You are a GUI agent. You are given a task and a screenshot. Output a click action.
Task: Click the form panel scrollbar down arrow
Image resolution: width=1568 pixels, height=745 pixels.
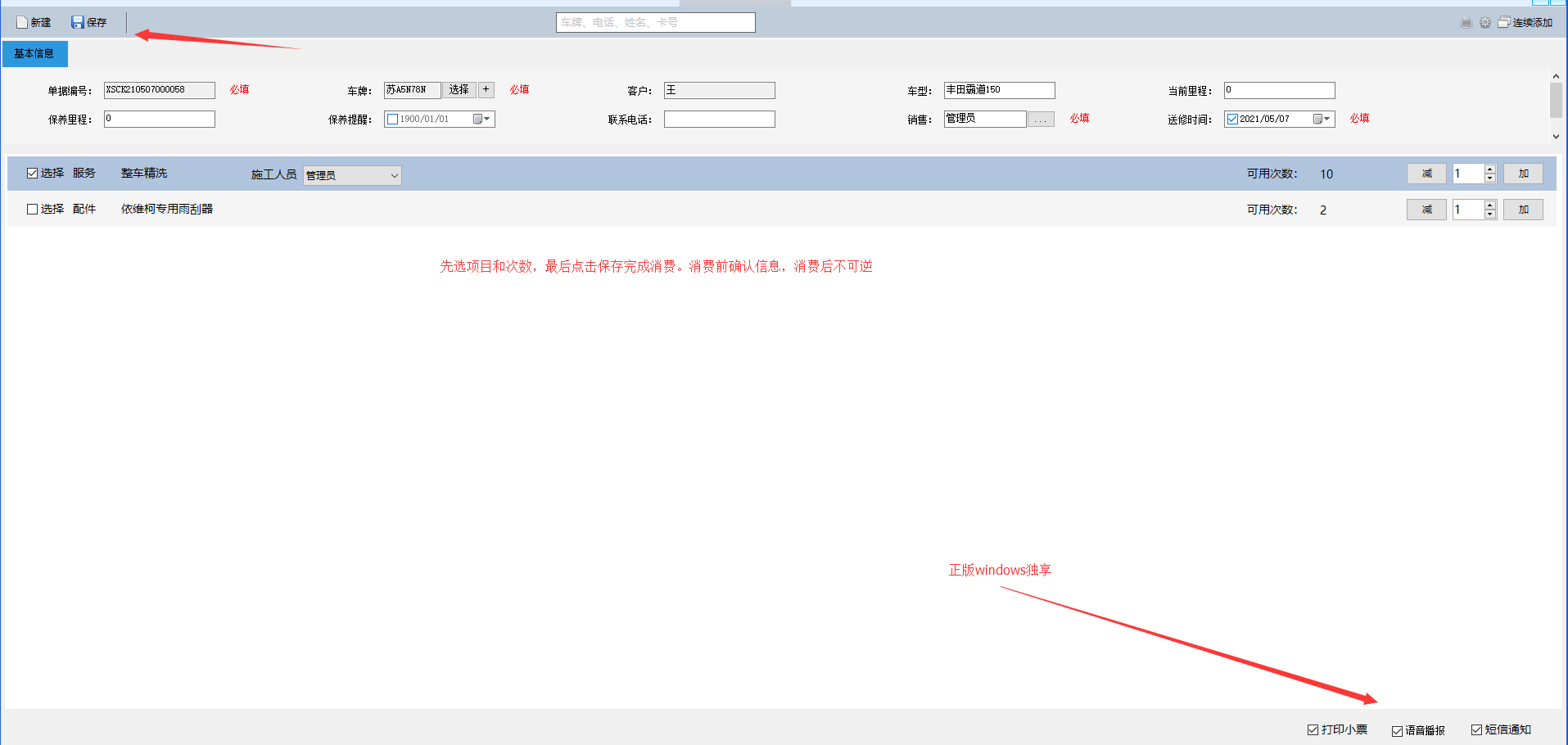pos(1556,137)
